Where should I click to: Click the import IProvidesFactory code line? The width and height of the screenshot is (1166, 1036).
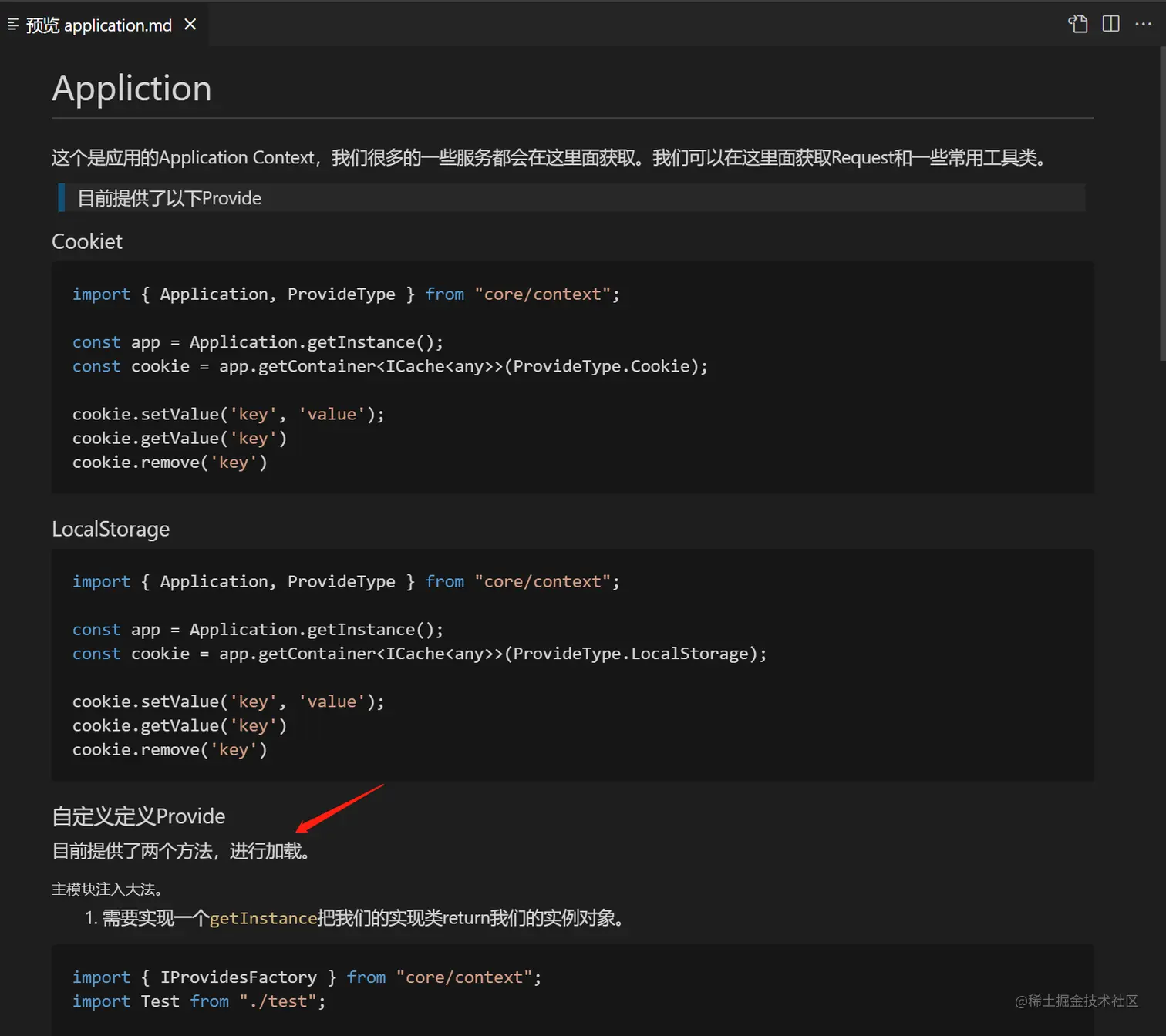pyautogui.click(x=306, y=977)
